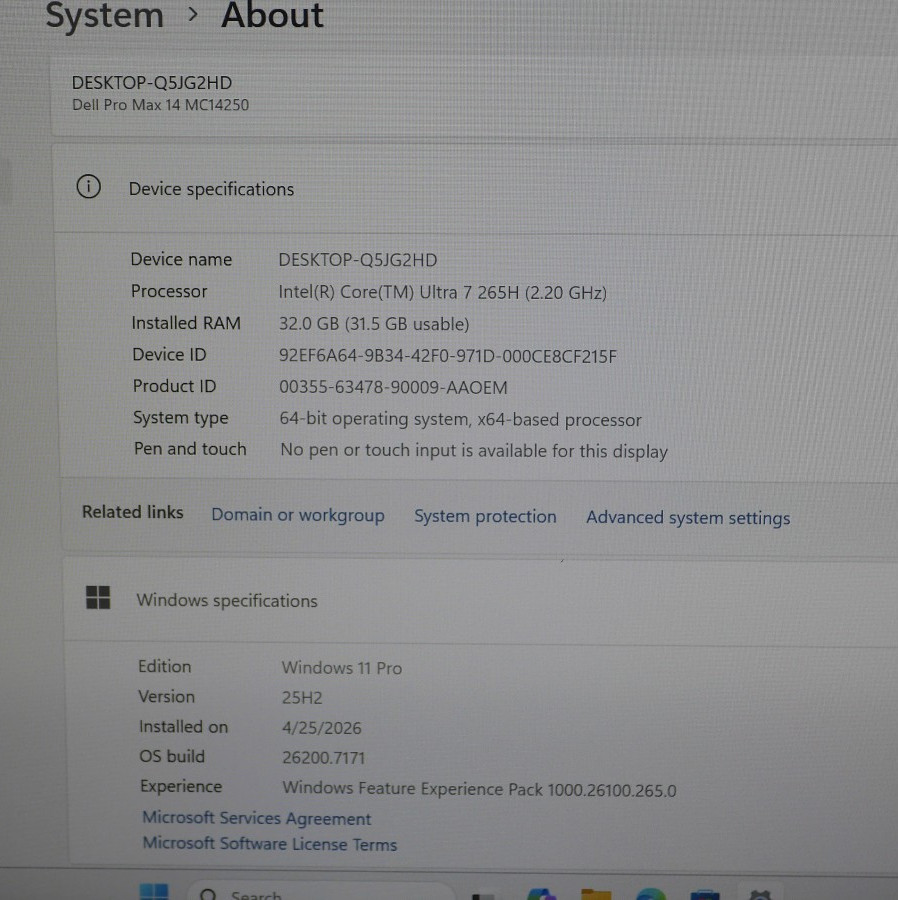Click the Pen and touch label
The image size is (898, 900).
[190, 449]
